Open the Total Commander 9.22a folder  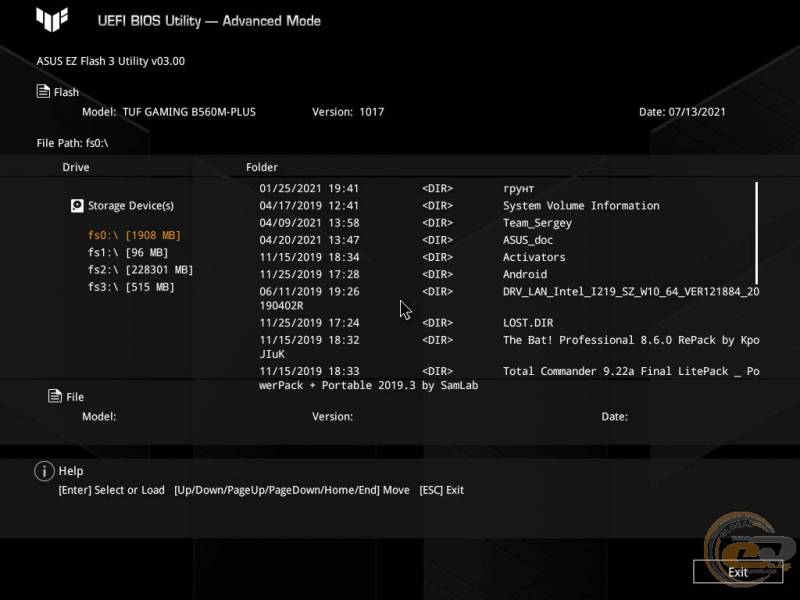(x=509, y=378)
